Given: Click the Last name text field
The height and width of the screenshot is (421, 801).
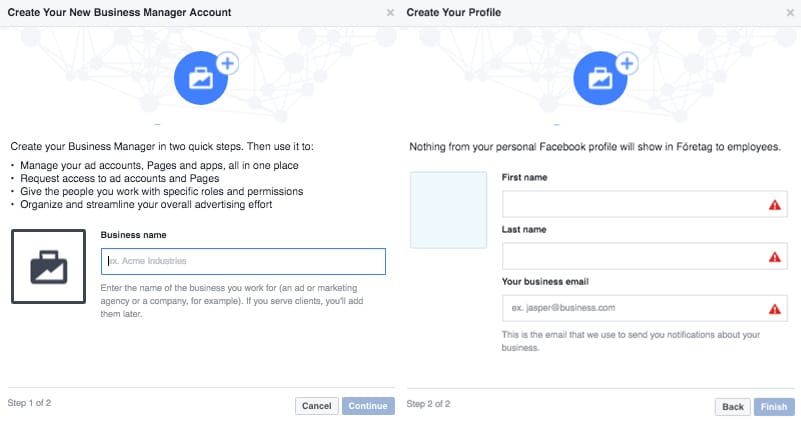Looking at the screenshot, I should click(645, 256).
